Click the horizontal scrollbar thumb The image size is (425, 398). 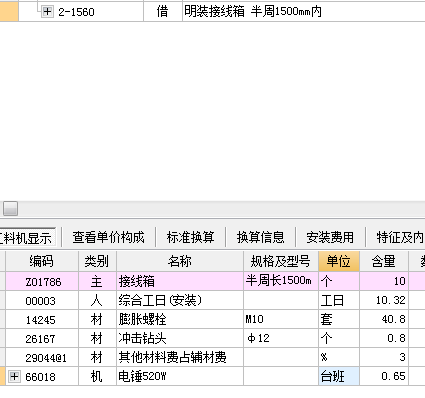coord(10,209)
